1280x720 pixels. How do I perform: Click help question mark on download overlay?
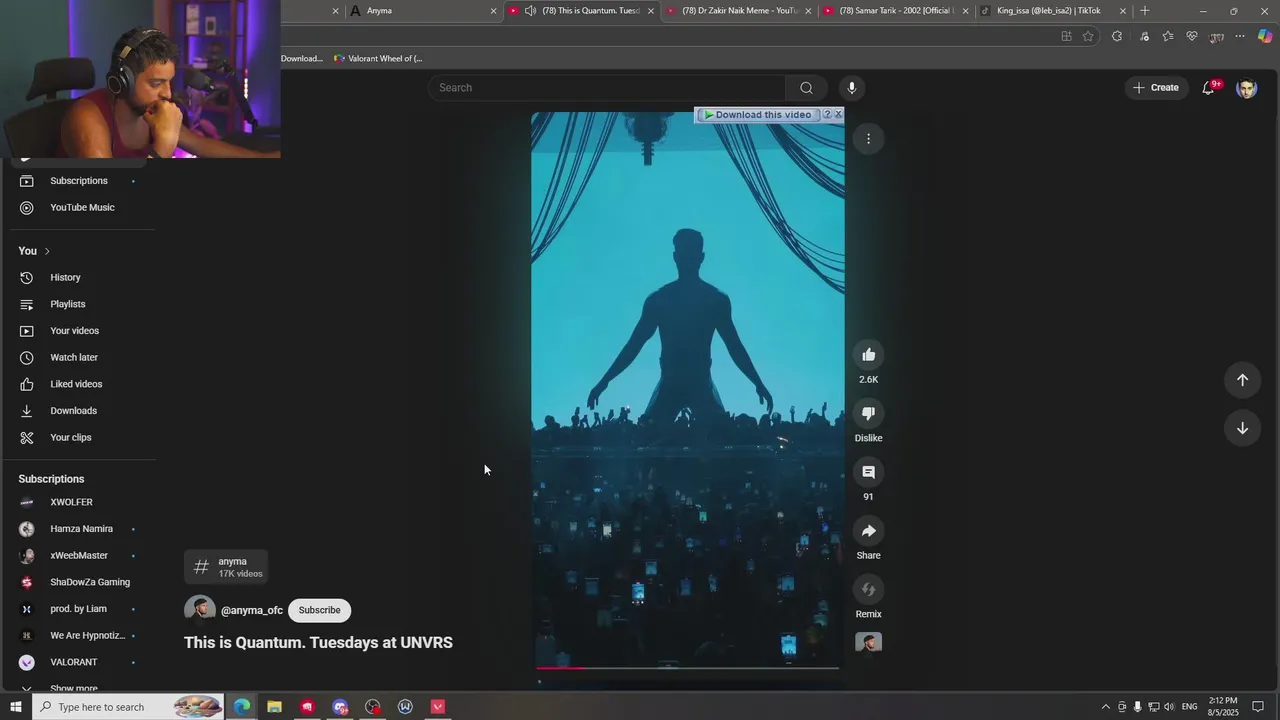(827, 115)
